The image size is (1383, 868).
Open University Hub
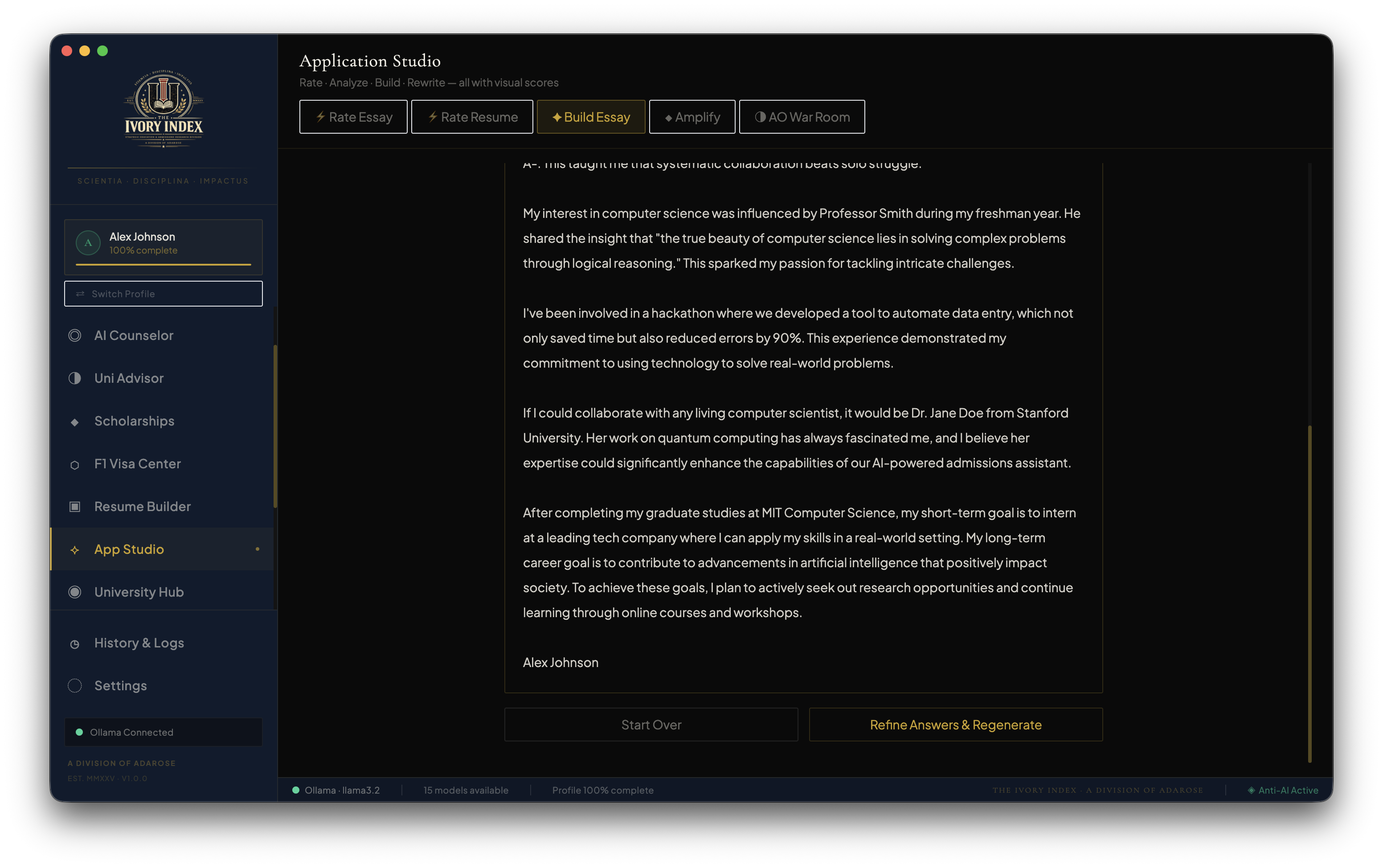[162, 592]
